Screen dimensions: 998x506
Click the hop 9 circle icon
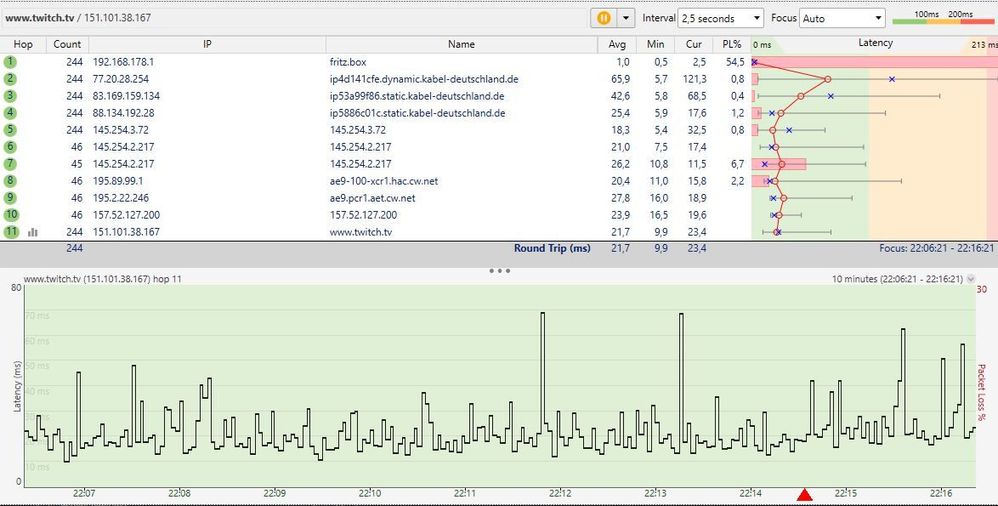[x=11, y=198]
